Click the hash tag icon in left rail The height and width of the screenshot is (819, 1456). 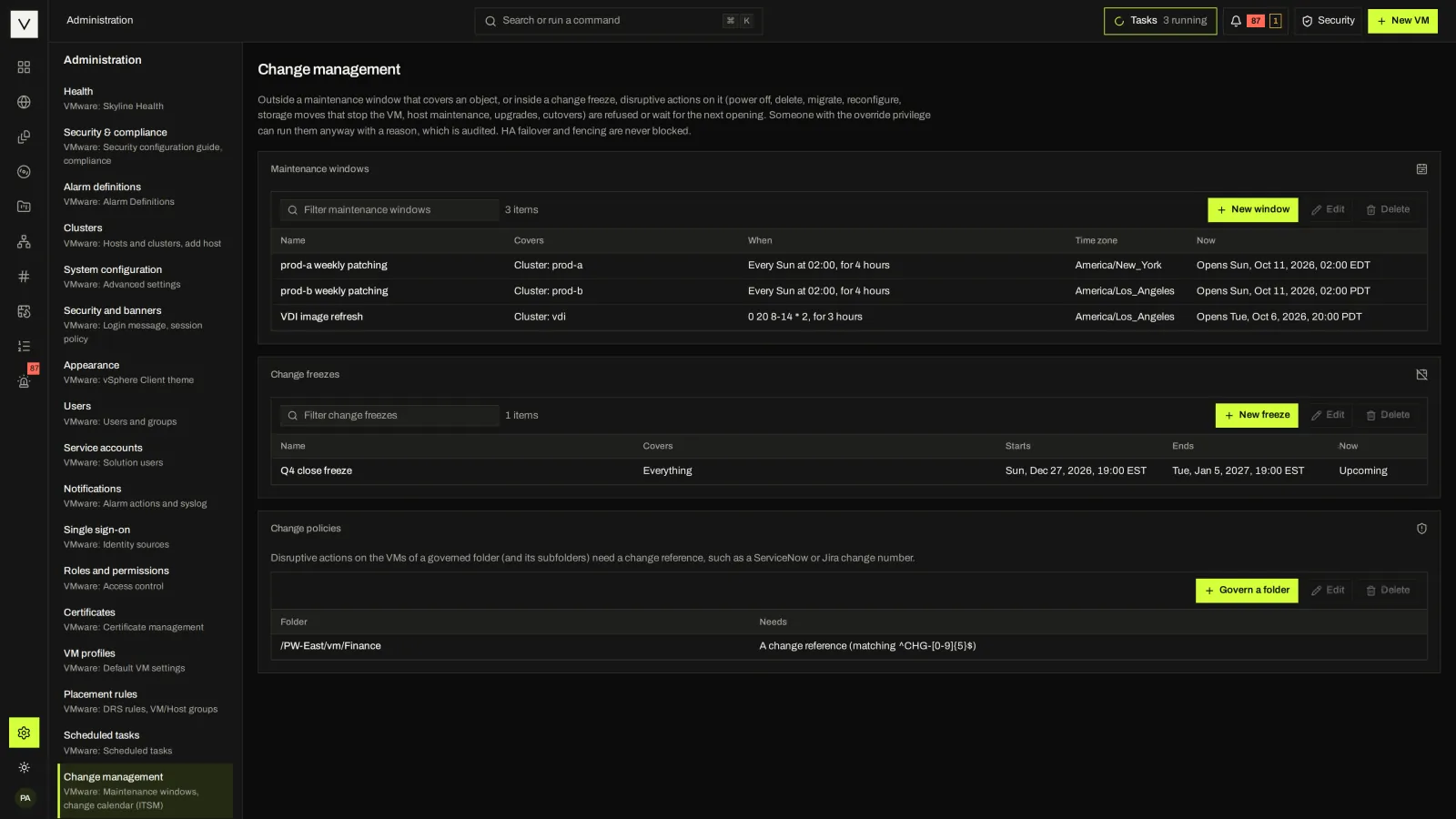tap(24, 276)
